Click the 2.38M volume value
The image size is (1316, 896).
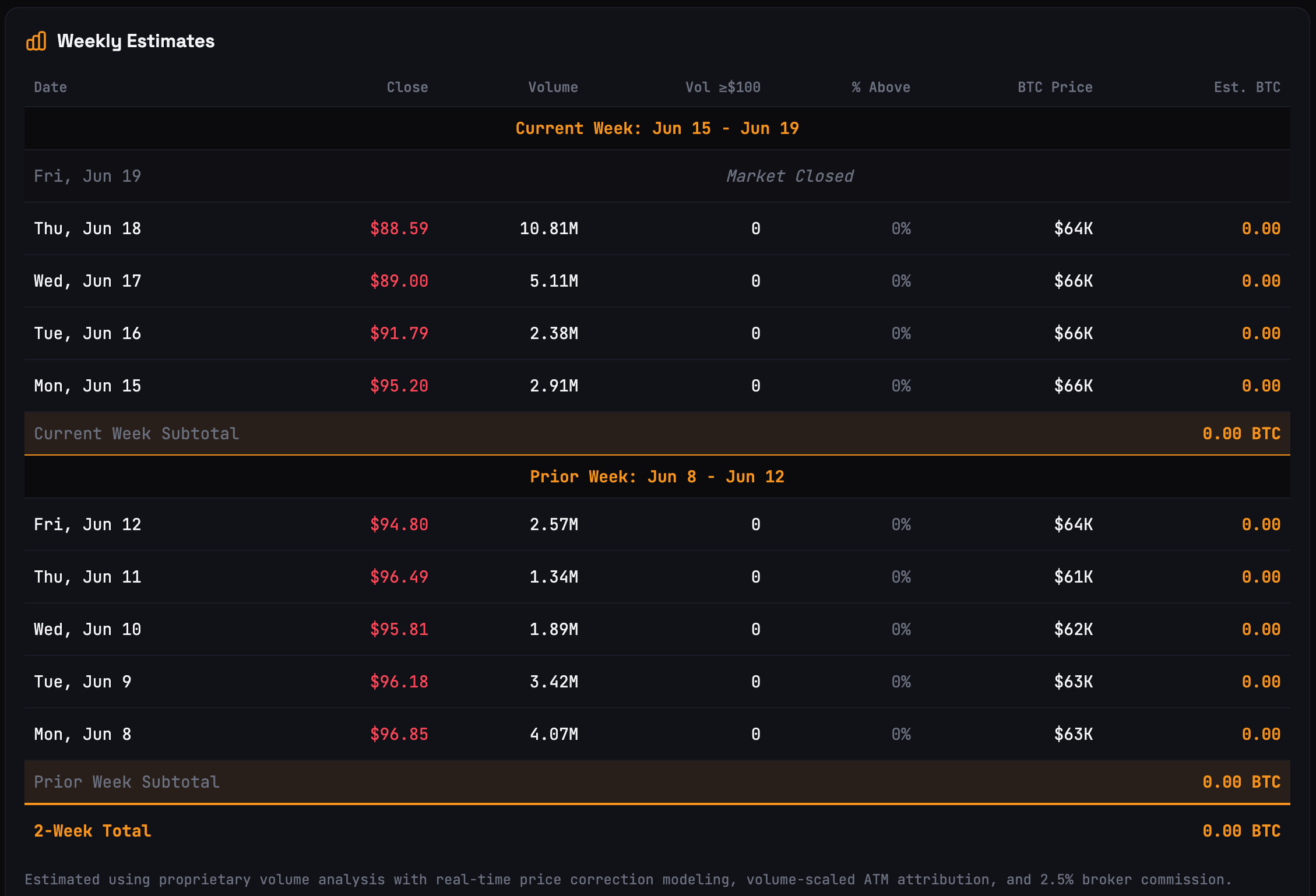coord(554,333)
